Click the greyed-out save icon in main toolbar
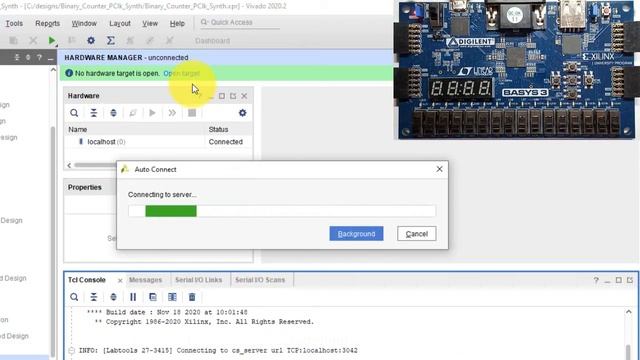The image size is (640, 360). click(x=13, y=40)
